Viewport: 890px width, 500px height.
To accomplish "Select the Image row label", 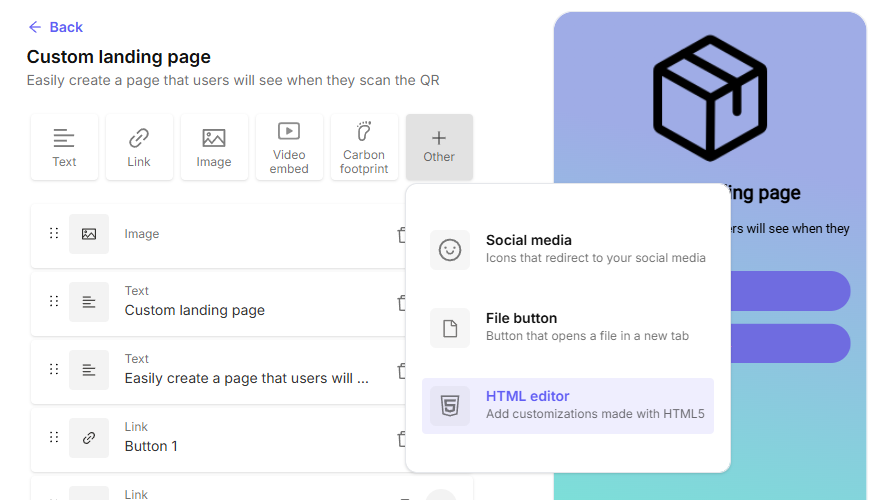I will click(142, 234).
